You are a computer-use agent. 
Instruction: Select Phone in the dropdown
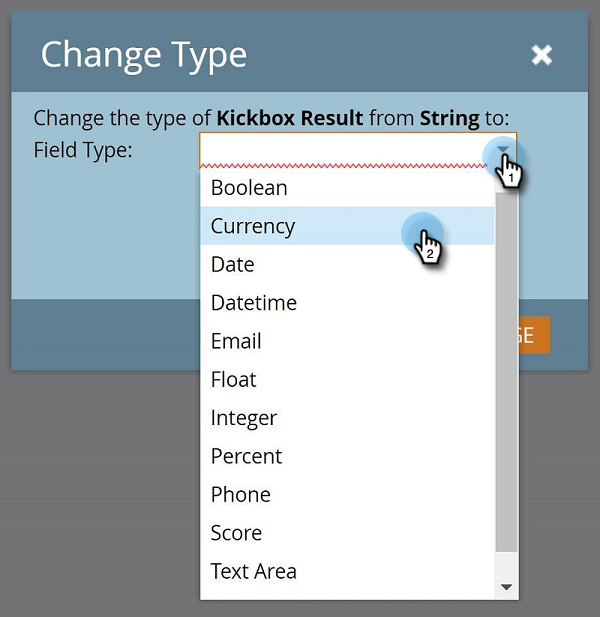pyautogui.click(x=241, y=495)
